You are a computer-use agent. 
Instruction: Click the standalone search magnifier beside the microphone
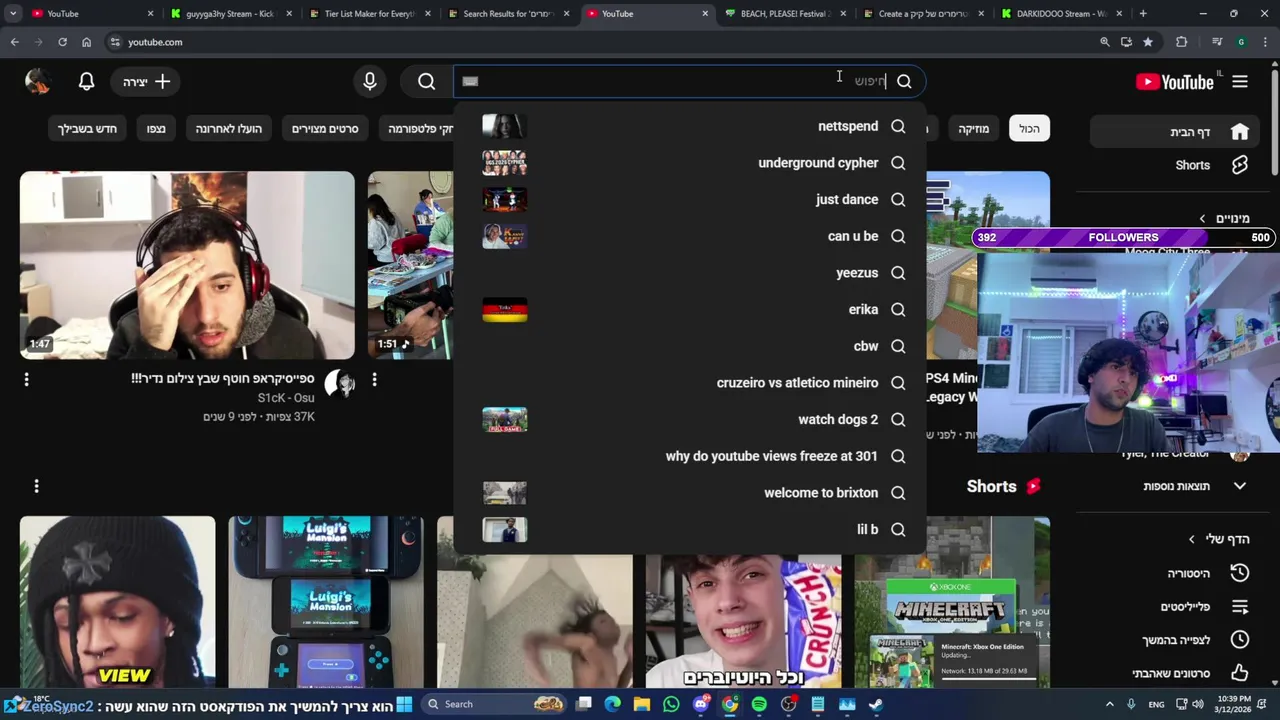pos(427,82)
